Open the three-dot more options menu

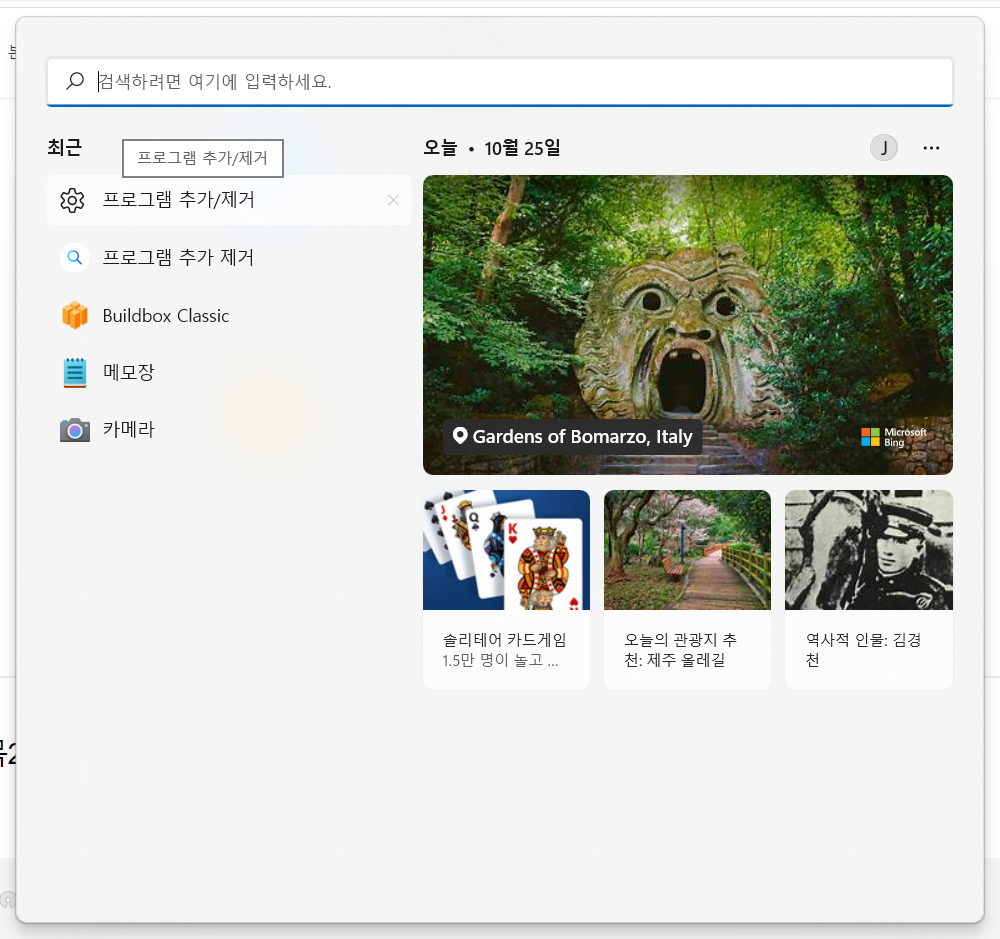pyautogui.click(x=931, y=147)
